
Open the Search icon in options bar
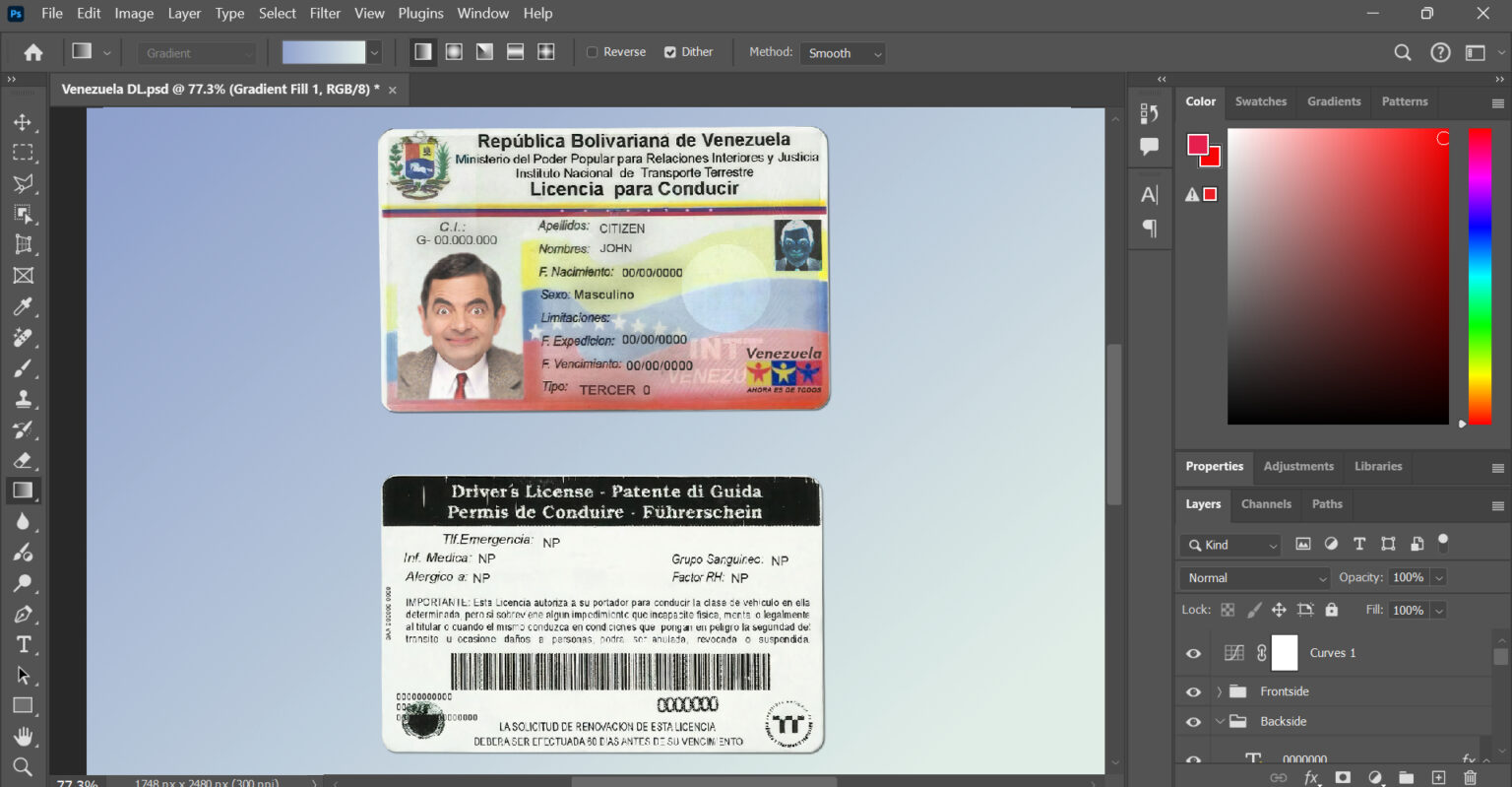click(1403, 53)
